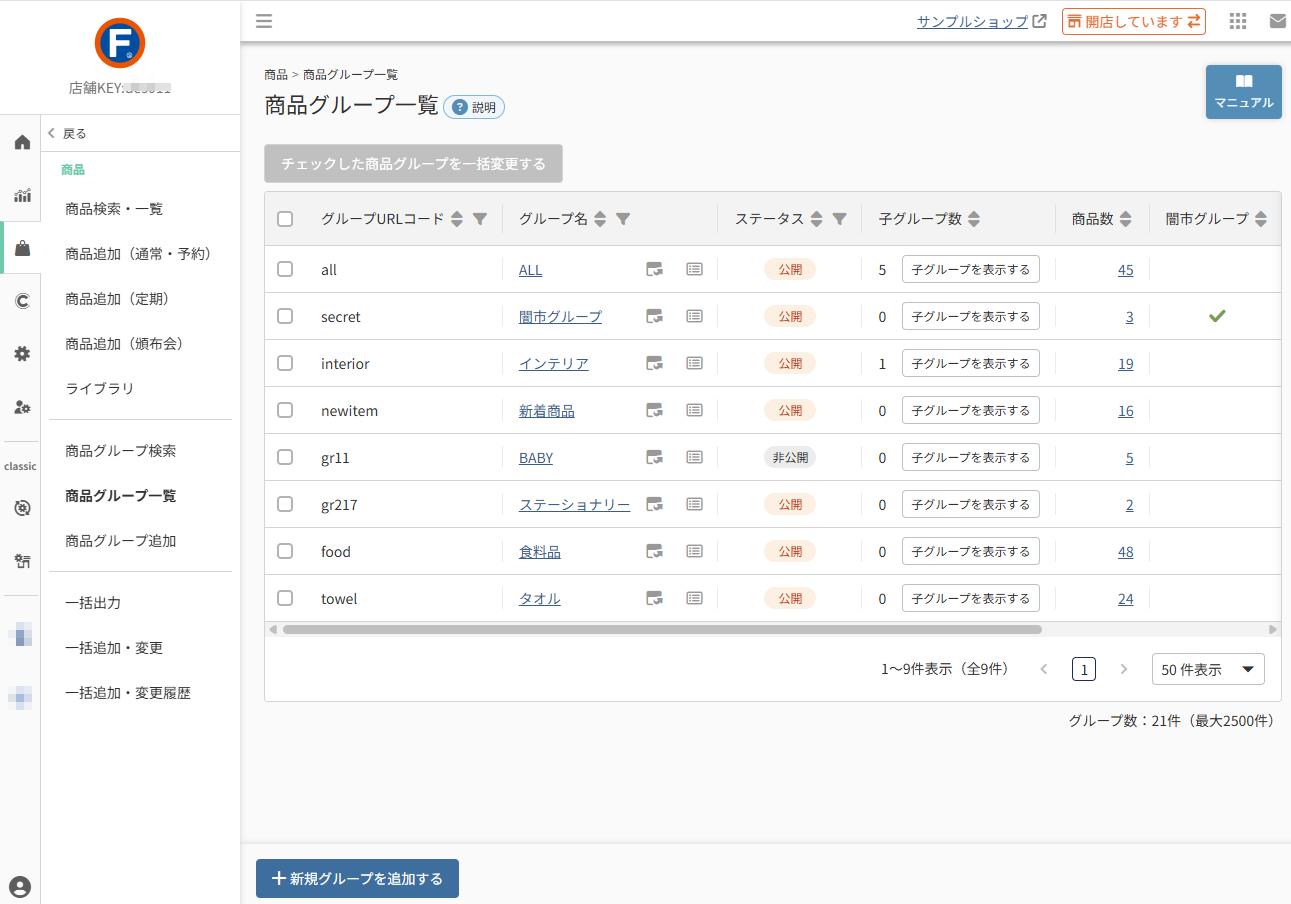The image size is (1291, 904).
Task: Open ライブラリ menu item
Action: pos(99,389)
